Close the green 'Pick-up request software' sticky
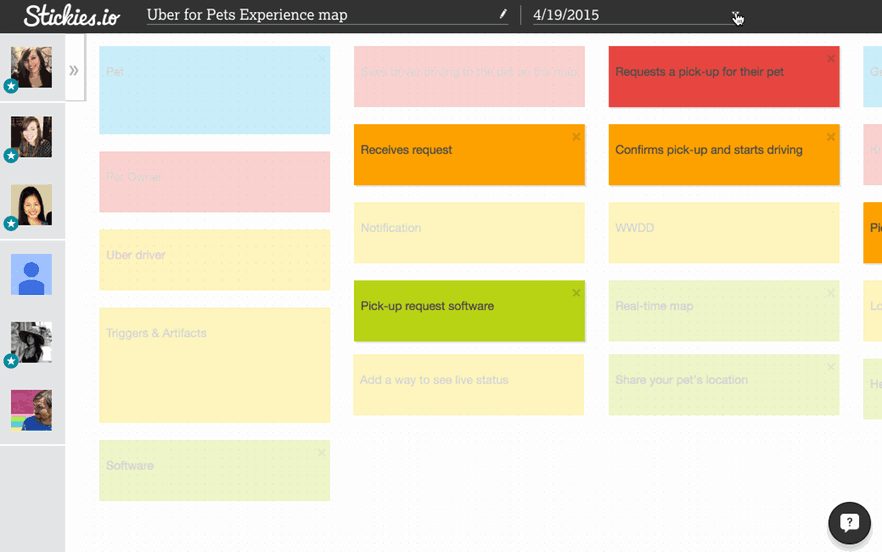This screenshot has width=882, height=552. 576,293
